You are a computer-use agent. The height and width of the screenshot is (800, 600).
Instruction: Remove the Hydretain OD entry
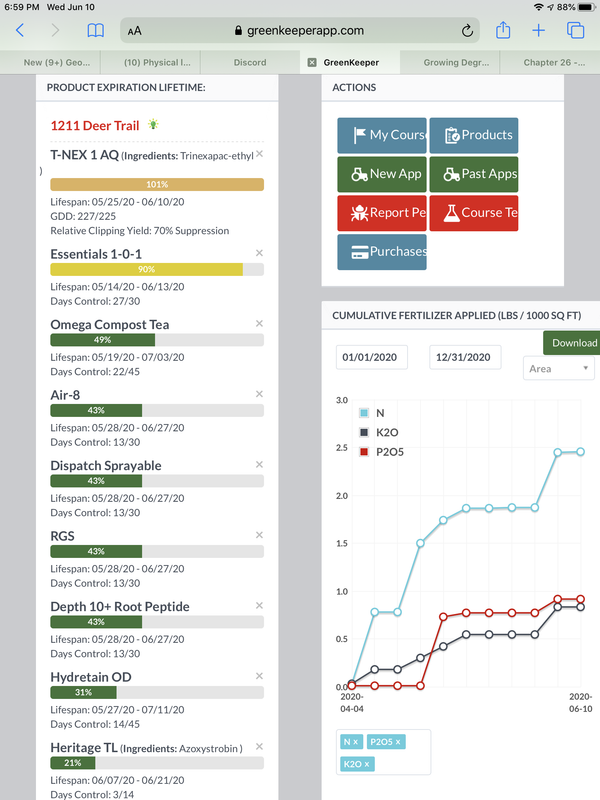click(x=259, y=676)
